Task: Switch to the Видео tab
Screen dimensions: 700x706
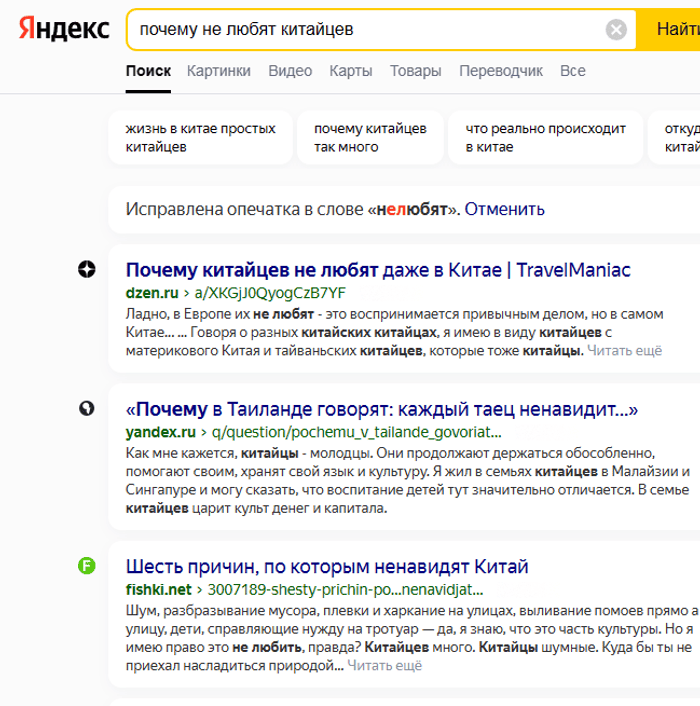Action: tap(290, 71)
